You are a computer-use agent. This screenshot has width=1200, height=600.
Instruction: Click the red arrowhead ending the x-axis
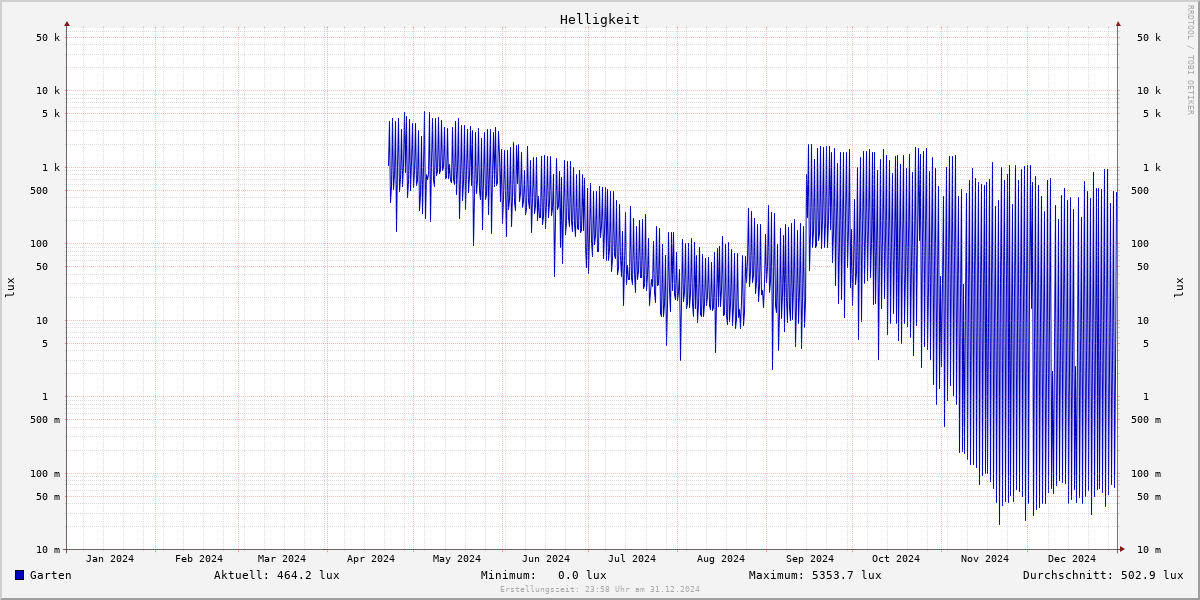(1122, 549)
